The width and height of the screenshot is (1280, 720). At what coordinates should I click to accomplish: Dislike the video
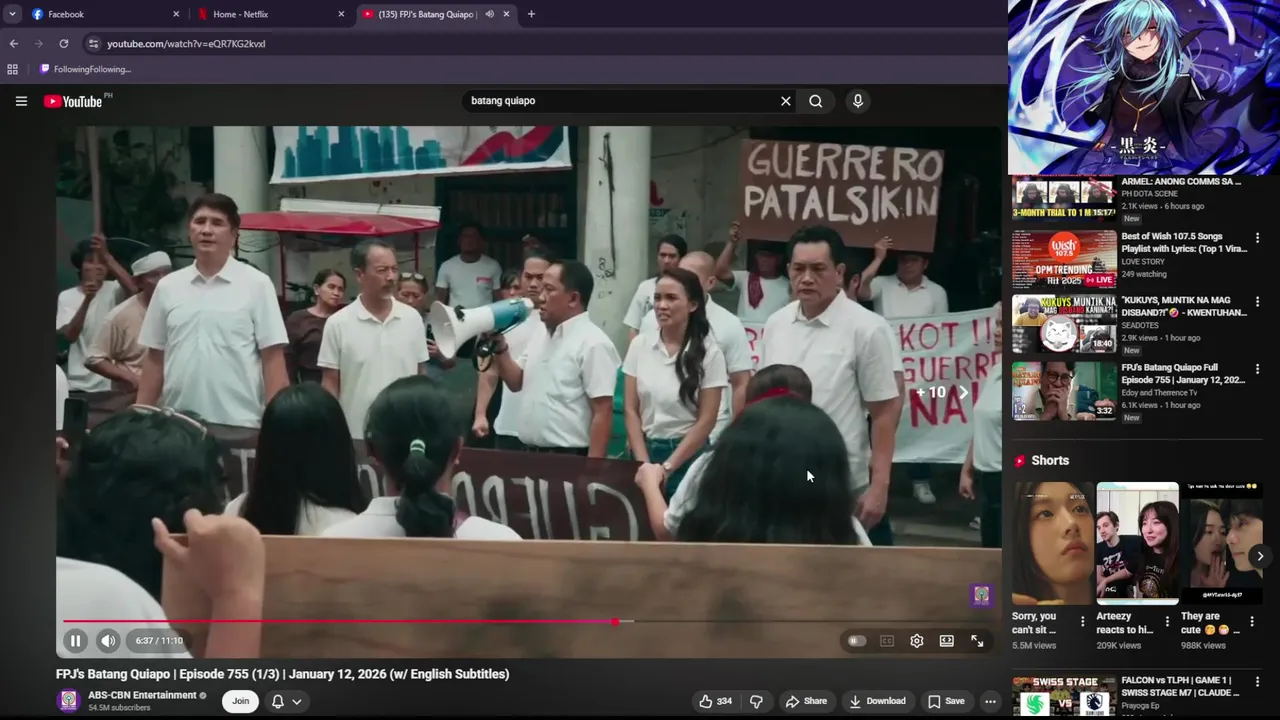(757, 701)
